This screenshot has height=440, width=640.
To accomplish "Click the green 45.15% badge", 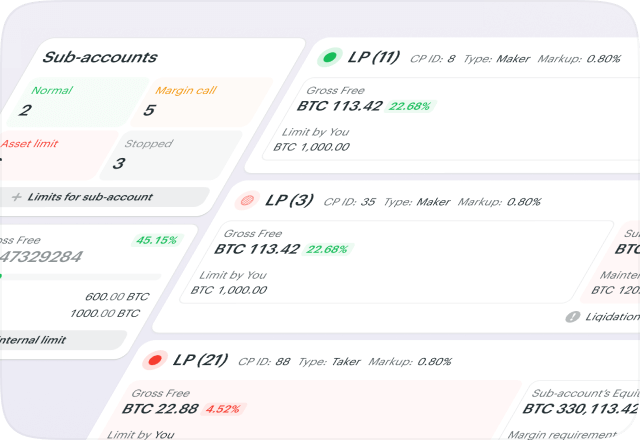I will pyautogui.click(x=156, y=240).
